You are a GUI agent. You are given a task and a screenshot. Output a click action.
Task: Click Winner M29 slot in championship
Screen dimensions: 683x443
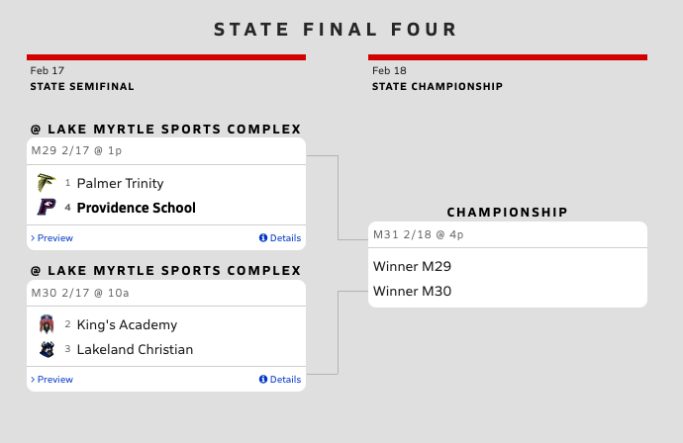pyautogui.click(x=413, y=267)
